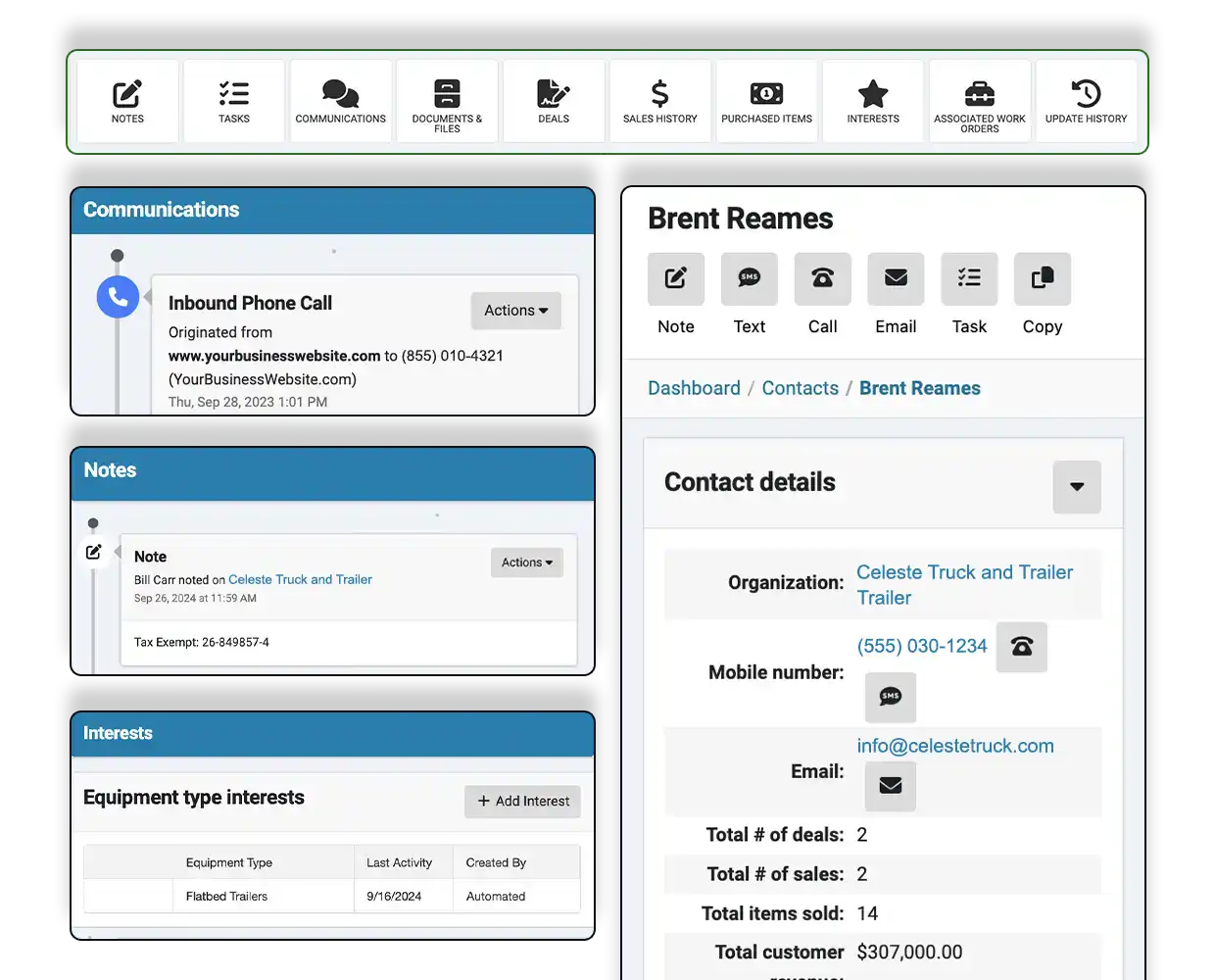The image size is (1215, 980).
Task: Open Actions dropdown for Inbound Phone Call
Action: [515, 311]
